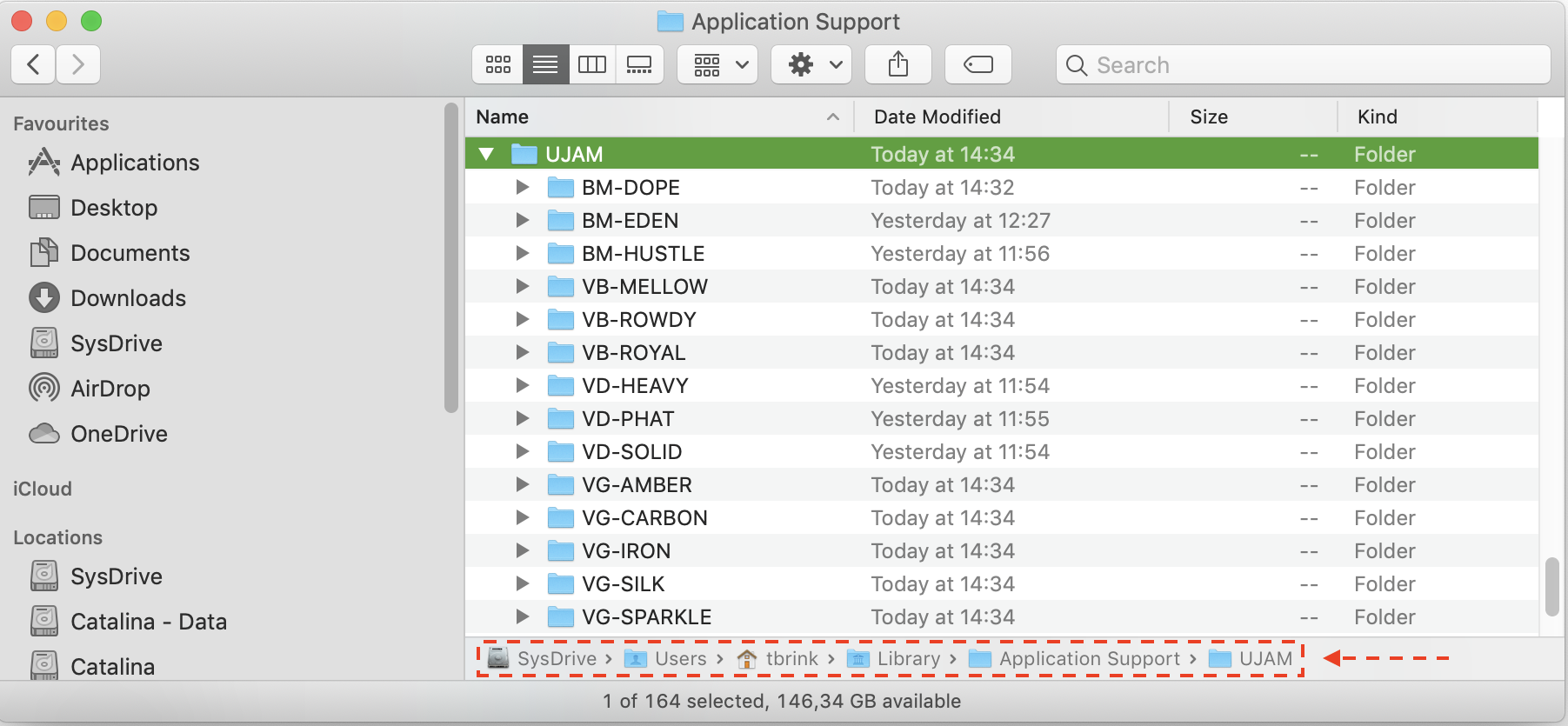Collapse the UJAM folder disclosure triangle
This screenshot has width=1568, height=726.
tap(486, 154)
